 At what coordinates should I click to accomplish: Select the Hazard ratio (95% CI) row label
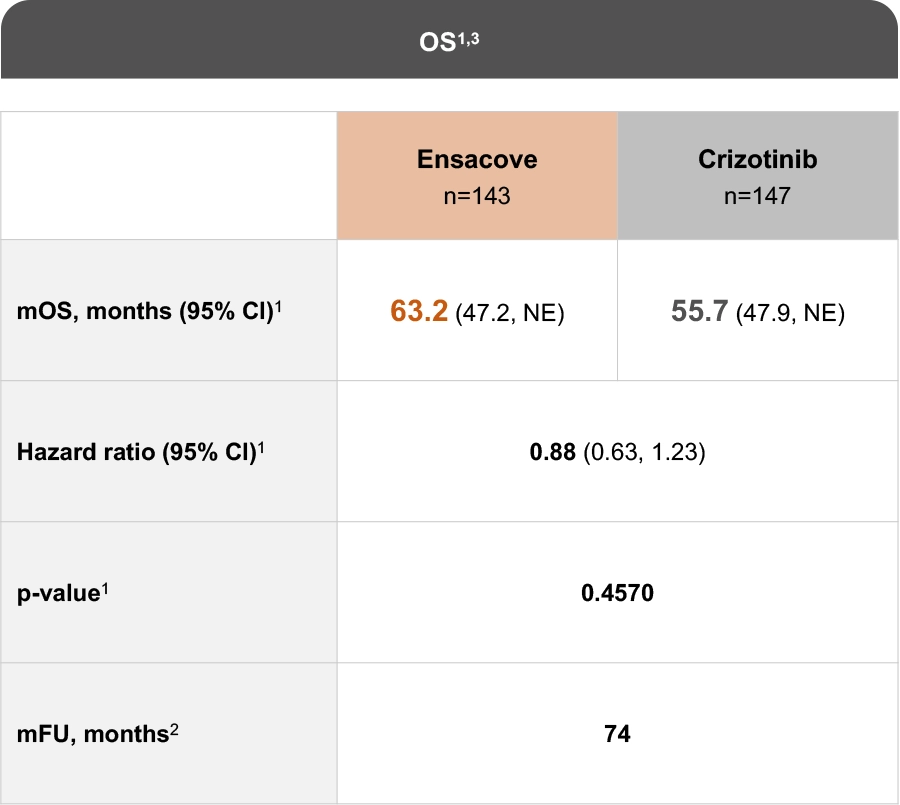(x=137, y=452)
